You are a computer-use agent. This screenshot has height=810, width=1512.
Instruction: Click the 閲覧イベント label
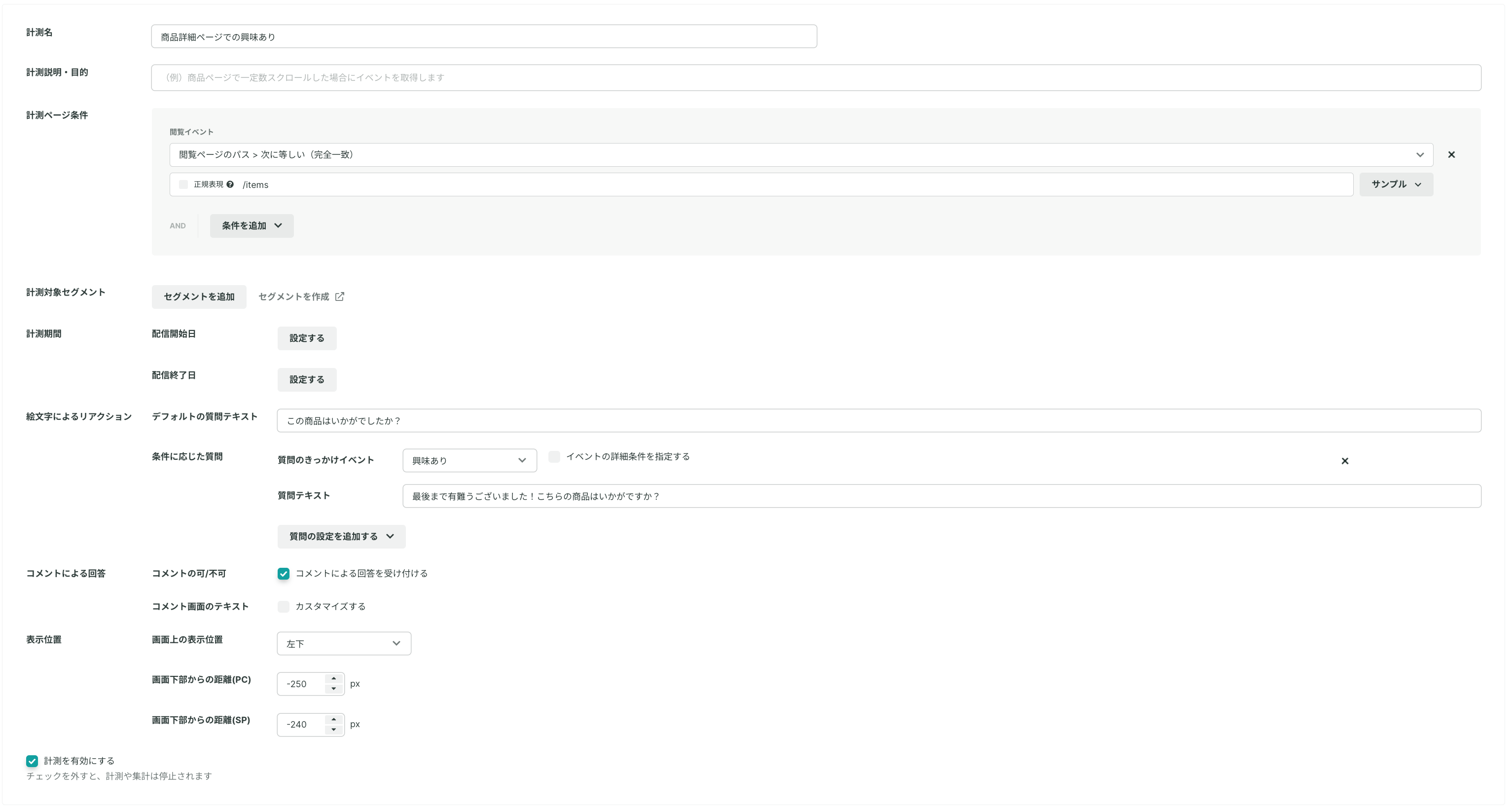(x=191, y=132)
